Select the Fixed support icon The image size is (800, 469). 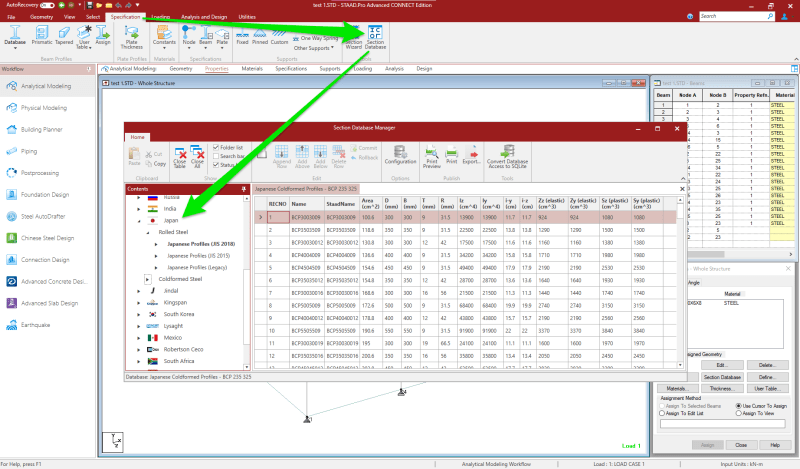point(242,37)
